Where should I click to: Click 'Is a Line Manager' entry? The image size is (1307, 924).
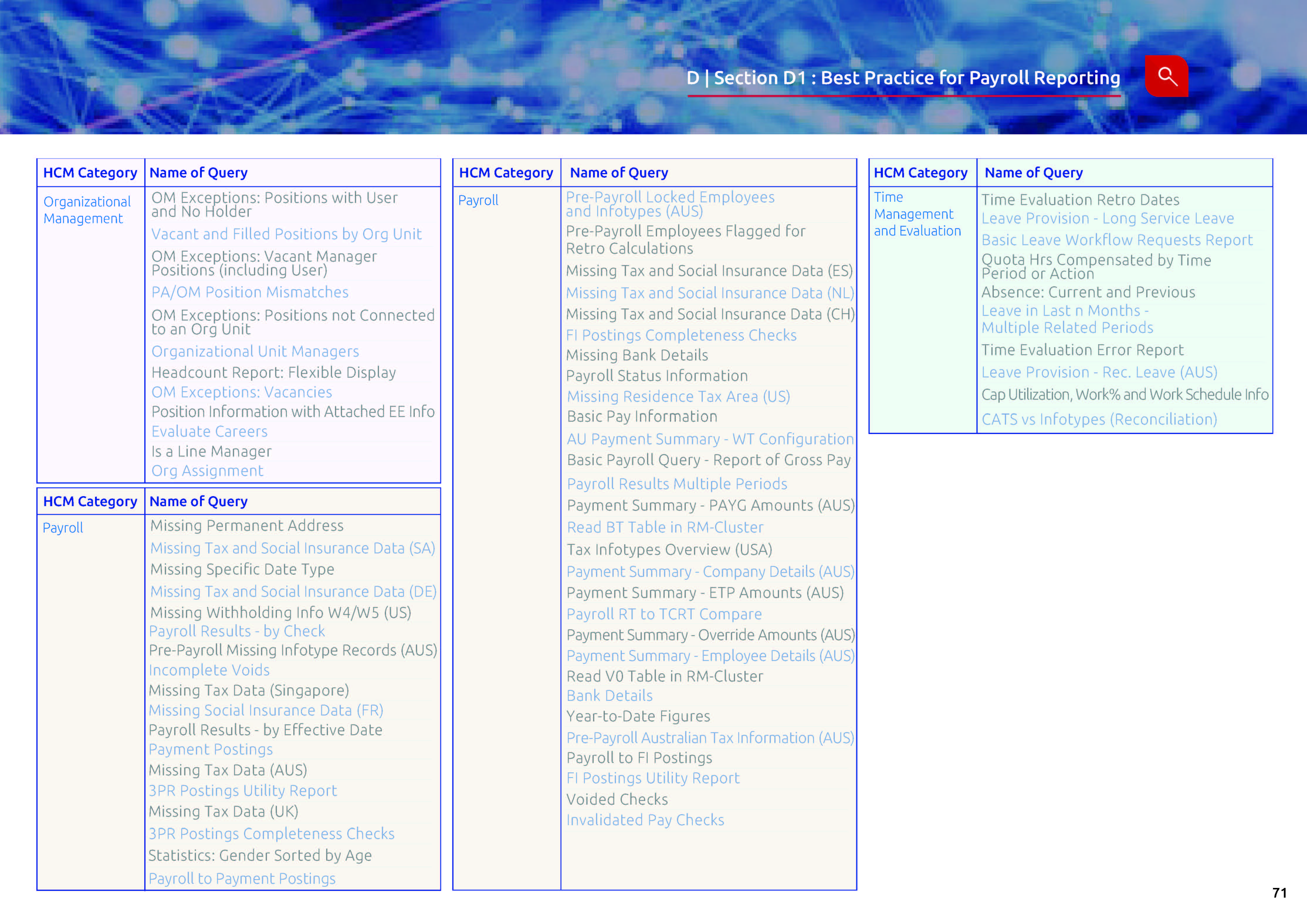(x=211, y=451)
